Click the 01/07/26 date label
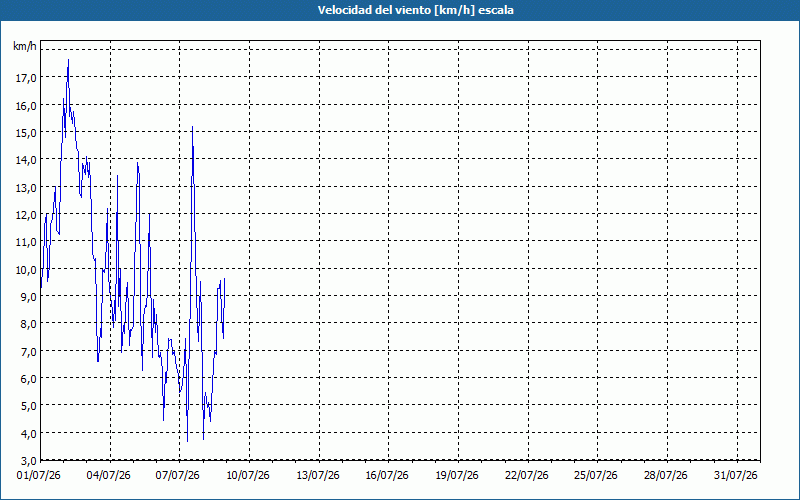The height and width of the screenshot is (500, 800). tap(40, 476)
